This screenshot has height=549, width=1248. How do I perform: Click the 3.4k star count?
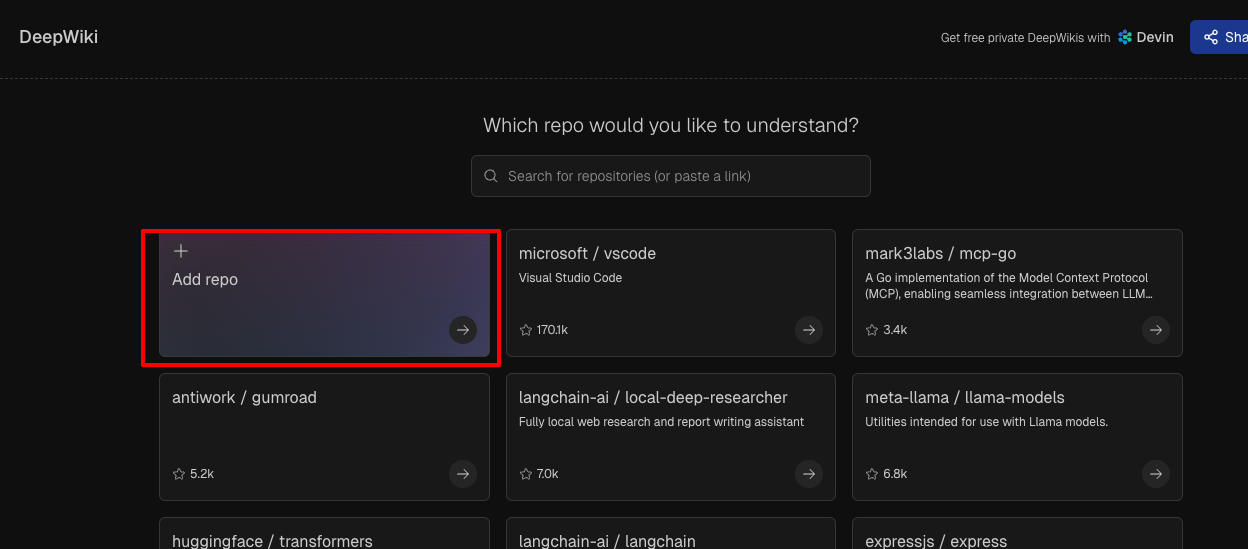895,330
